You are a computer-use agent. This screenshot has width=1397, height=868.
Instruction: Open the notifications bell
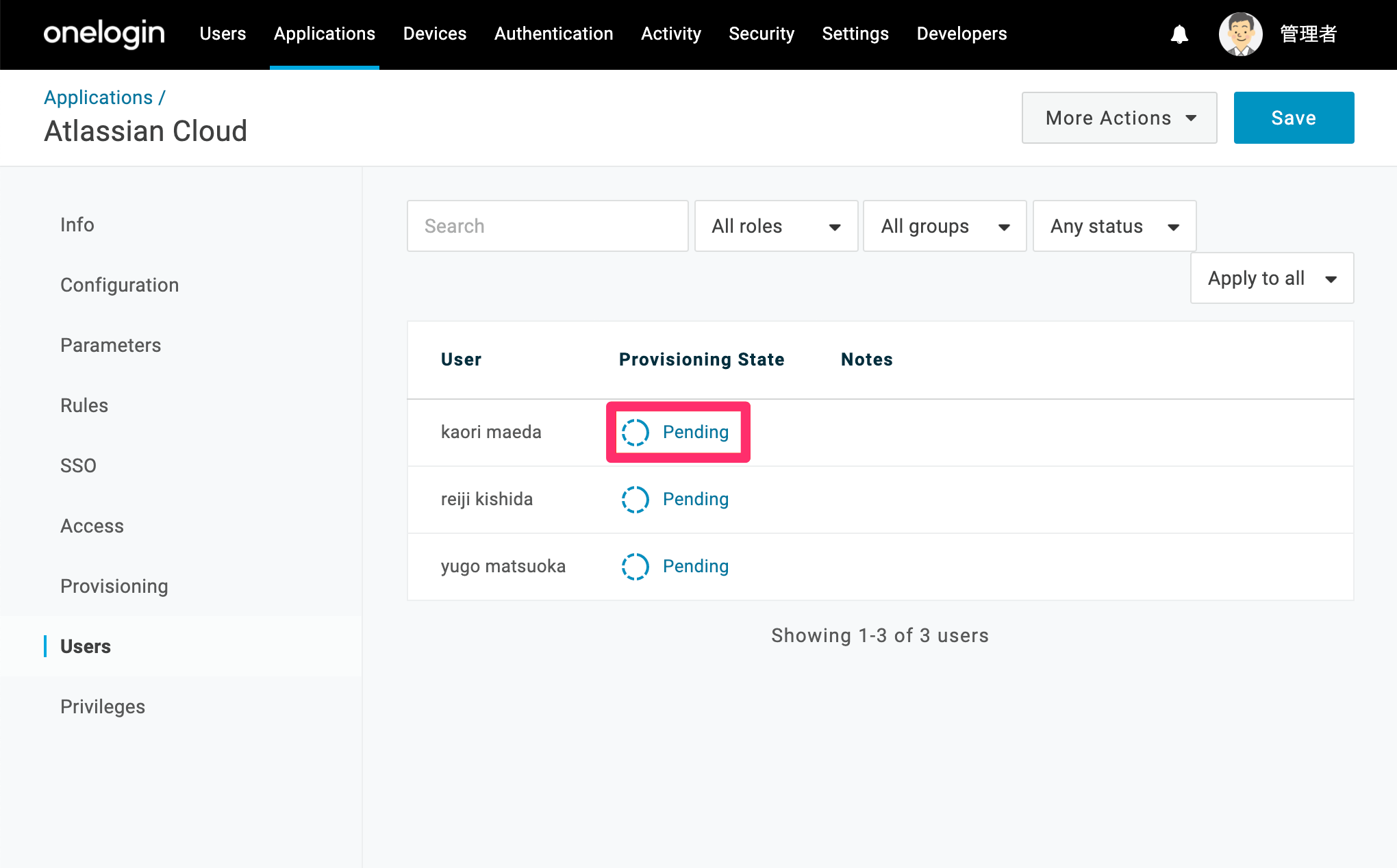point(1179,34)
